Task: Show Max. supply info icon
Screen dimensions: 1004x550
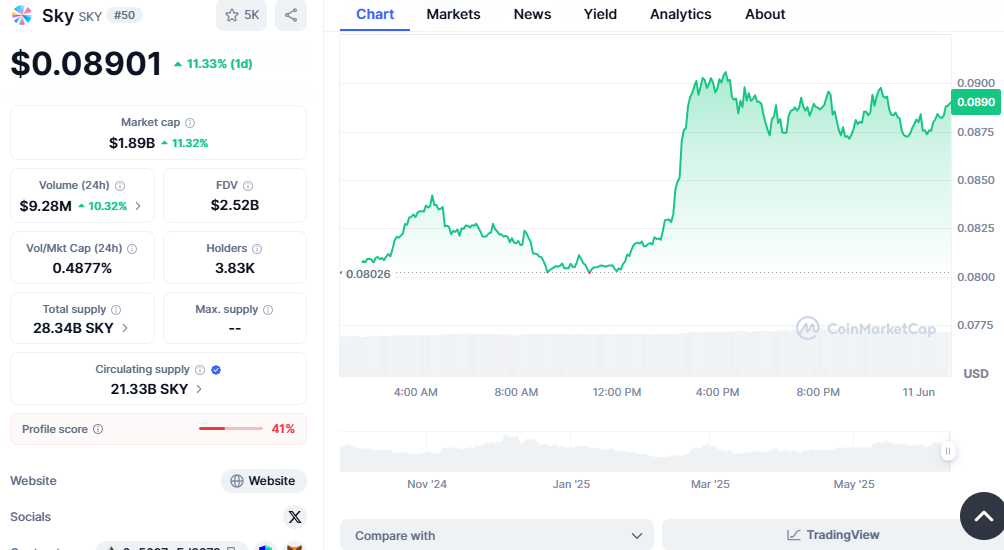Action: 268,310
